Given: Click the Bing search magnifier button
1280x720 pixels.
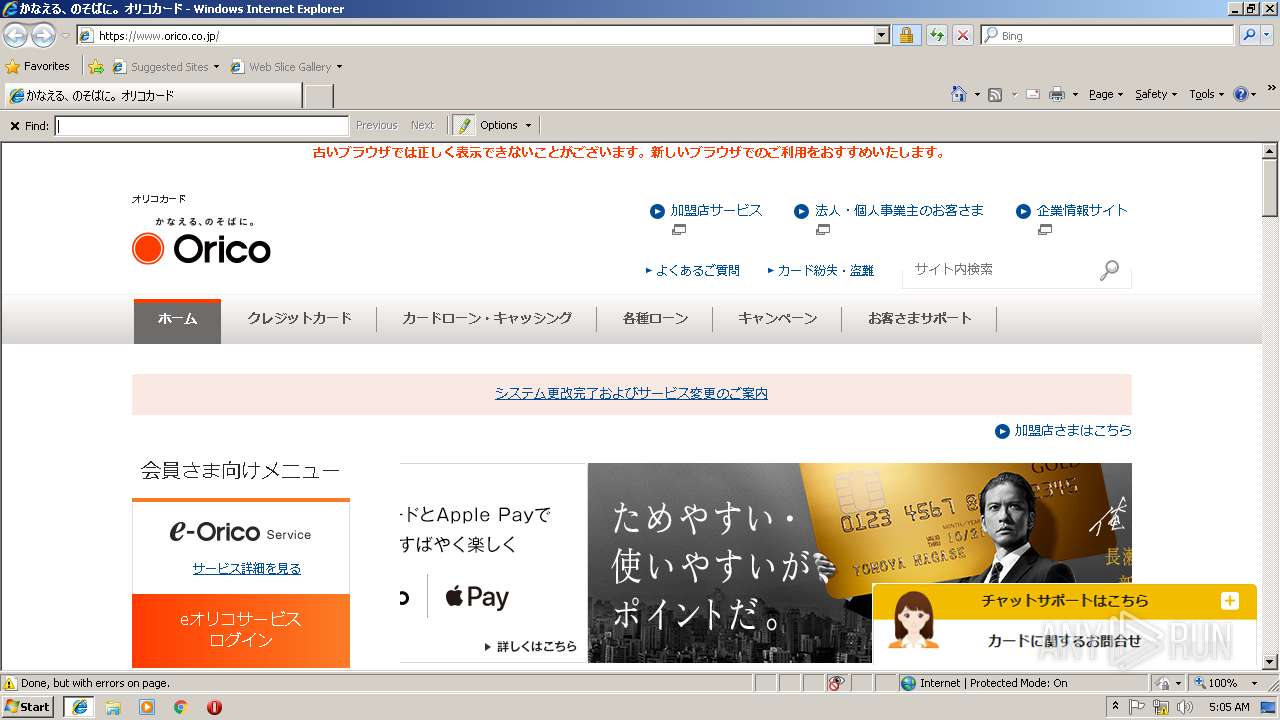Looking at the screenshot, I should tap(1247, 35).
